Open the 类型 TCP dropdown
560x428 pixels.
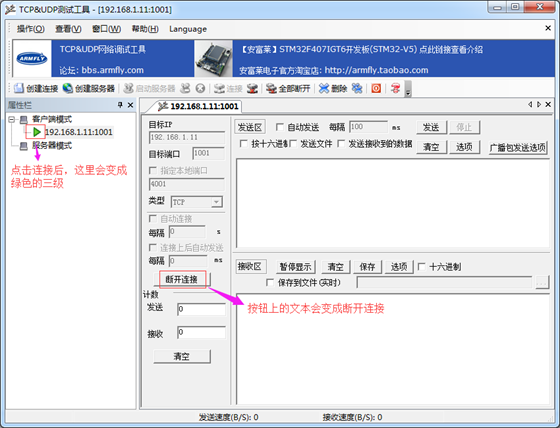pos(216,202)
